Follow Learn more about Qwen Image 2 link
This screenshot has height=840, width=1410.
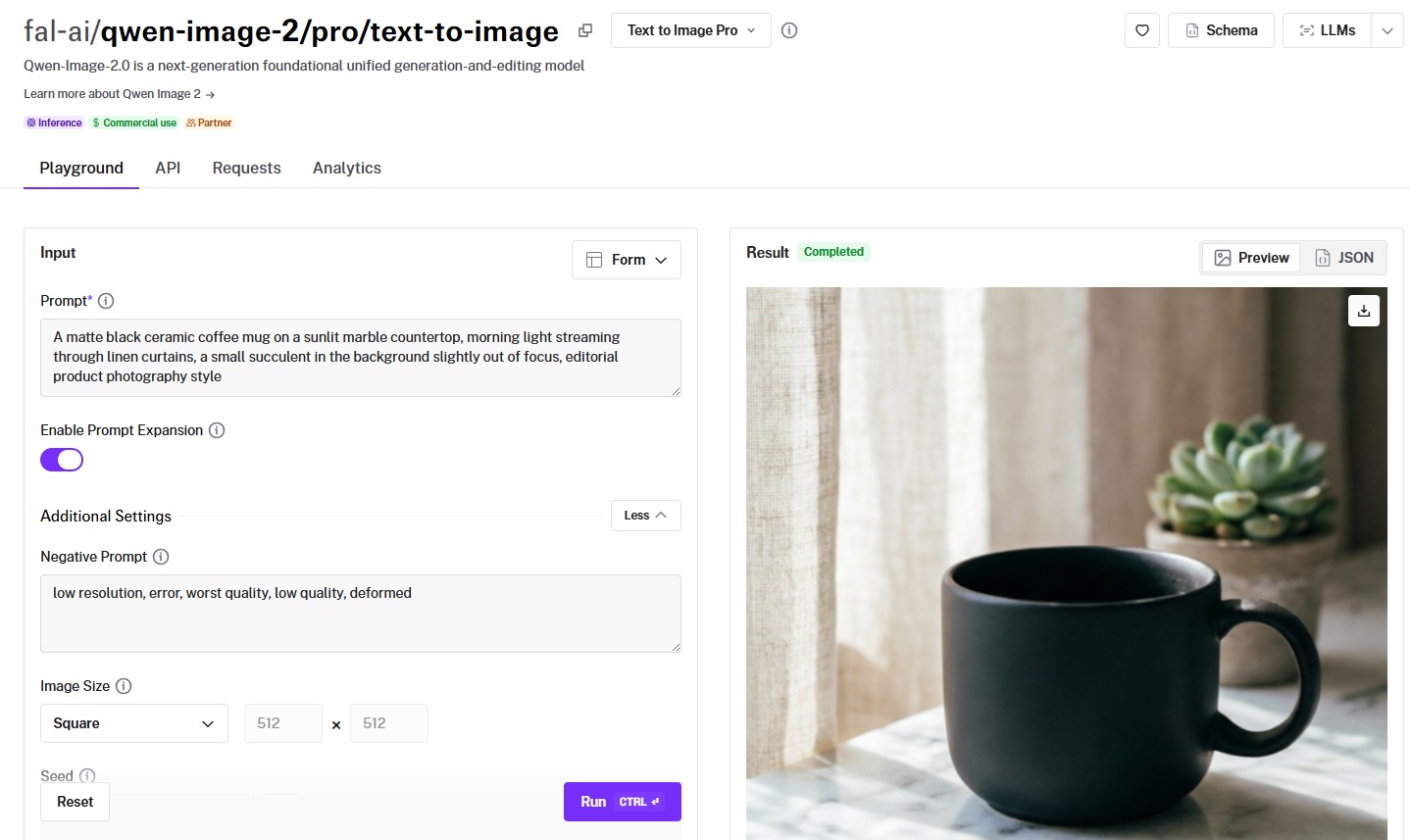coord(119,94)
